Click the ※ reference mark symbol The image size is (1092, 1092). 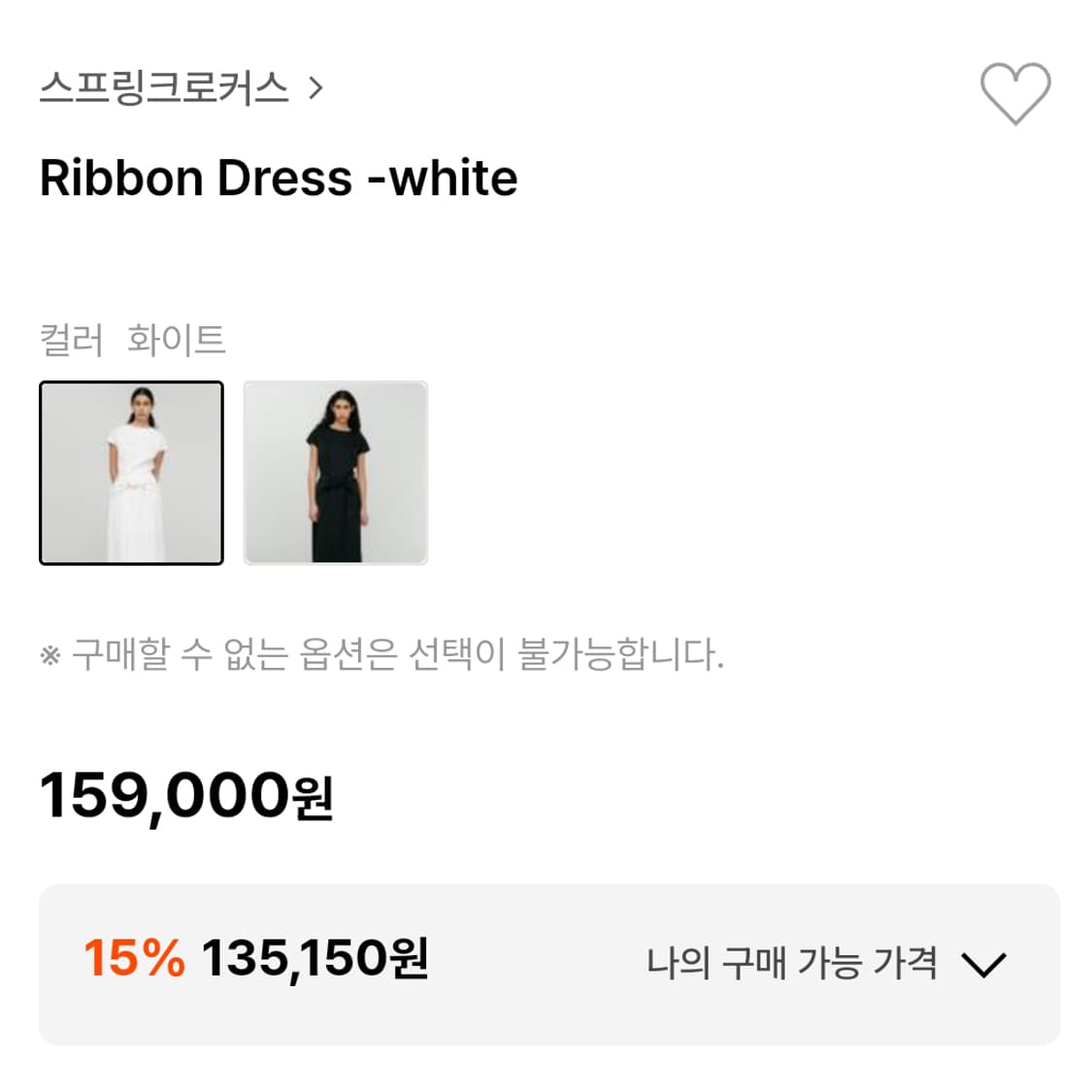coord(50,655)
